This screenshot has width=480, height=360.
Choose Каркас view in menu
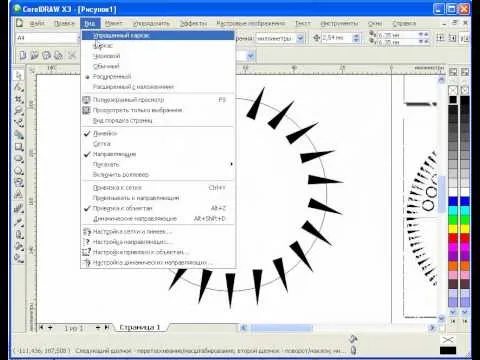pyautogui.click(x=158, y=45)
